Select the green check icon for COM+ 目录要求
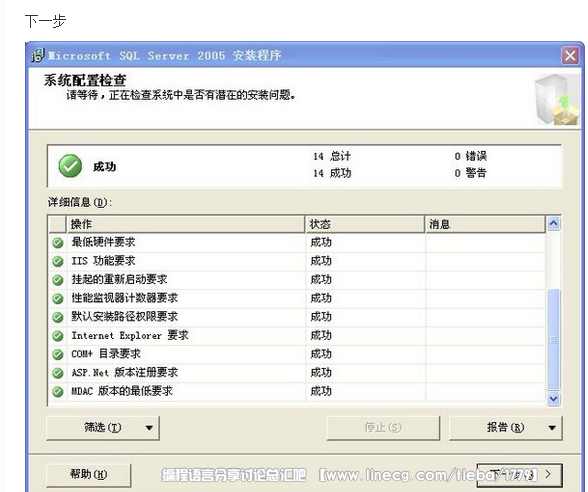This screenshot has width=588, height=492. (x=58, y=354)
